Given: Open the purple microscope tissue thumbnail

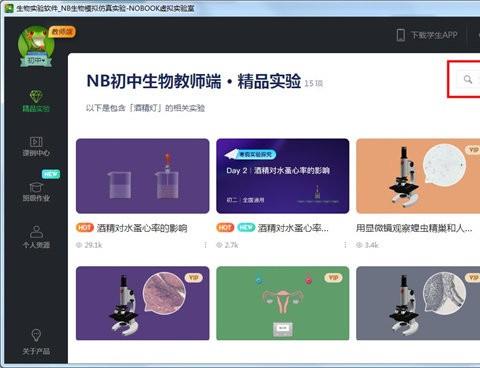Looking at the screenshot, I should coord(143,303).
